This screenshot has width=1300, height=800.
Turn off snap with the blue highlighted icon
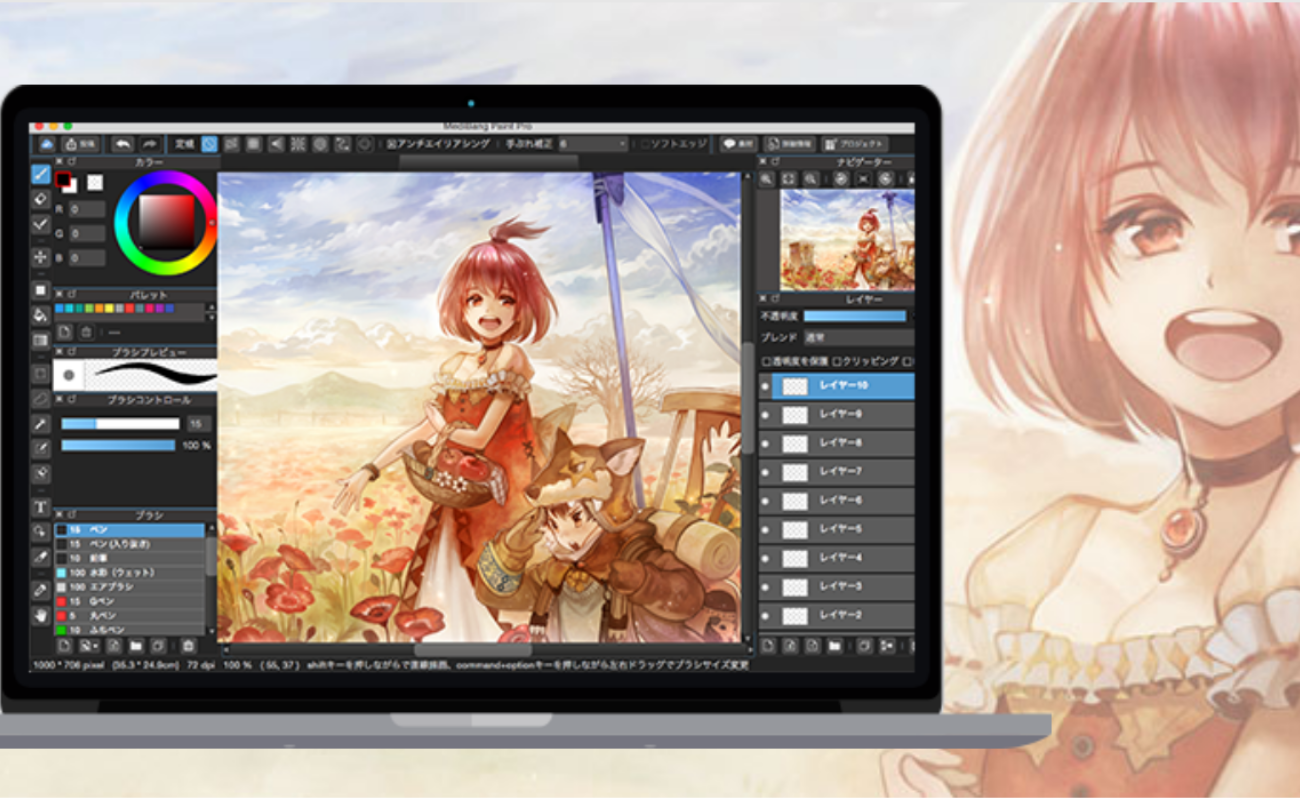[209, 144]
